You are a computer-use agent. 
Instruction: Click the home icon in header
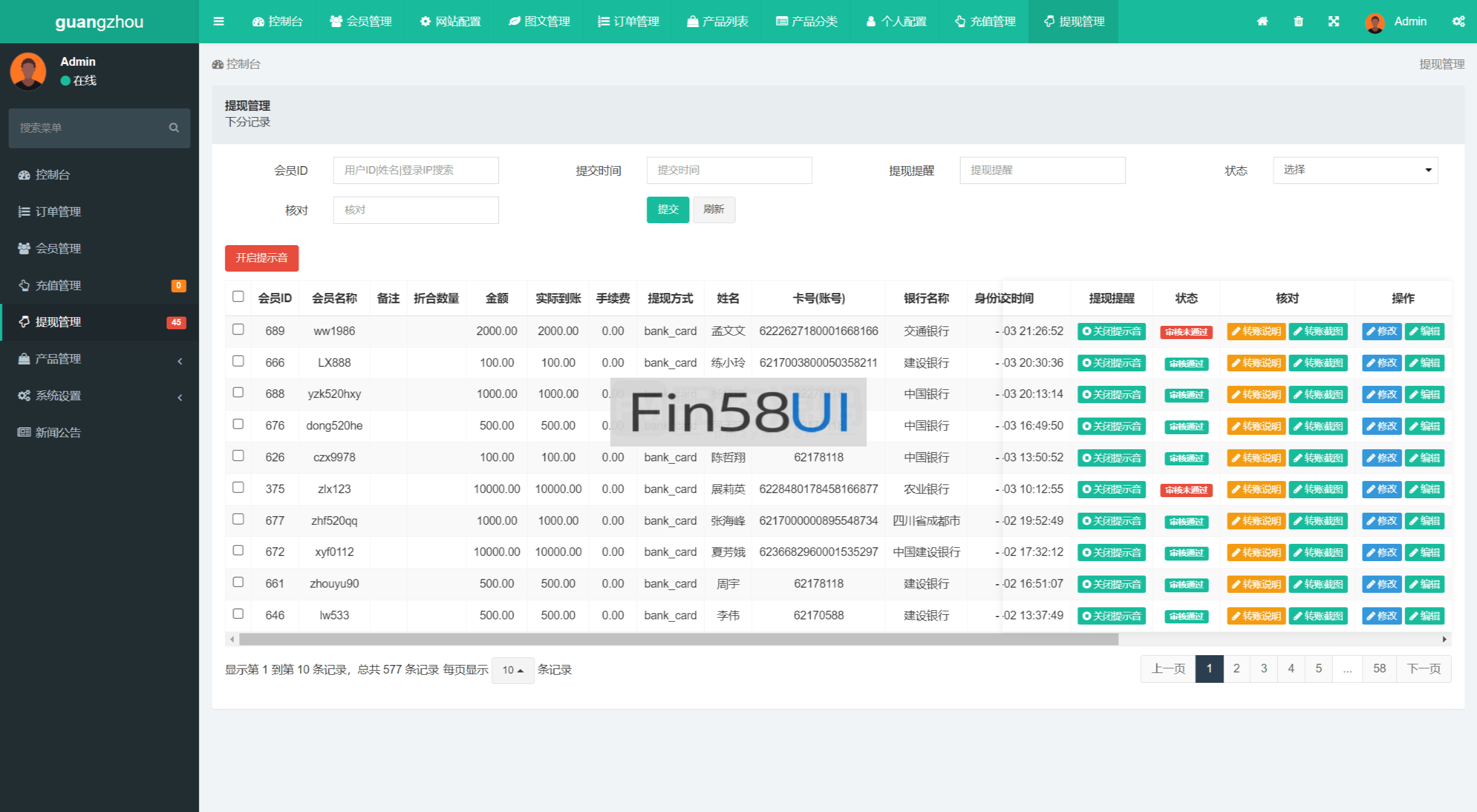pyautogui.click(x=1262, y=21)
